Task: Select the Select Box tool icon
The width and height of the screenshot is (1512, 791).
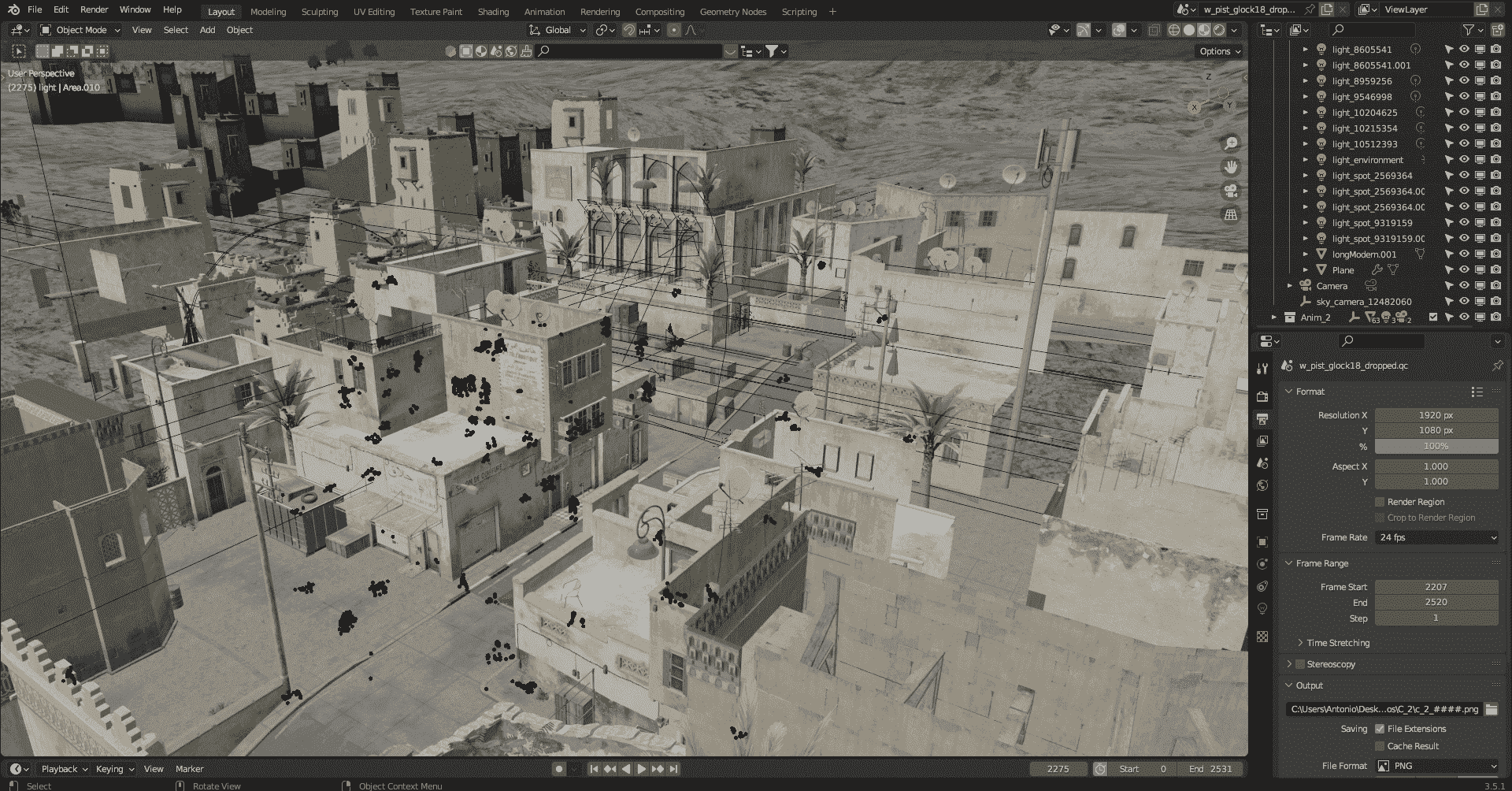Action: 19,51
